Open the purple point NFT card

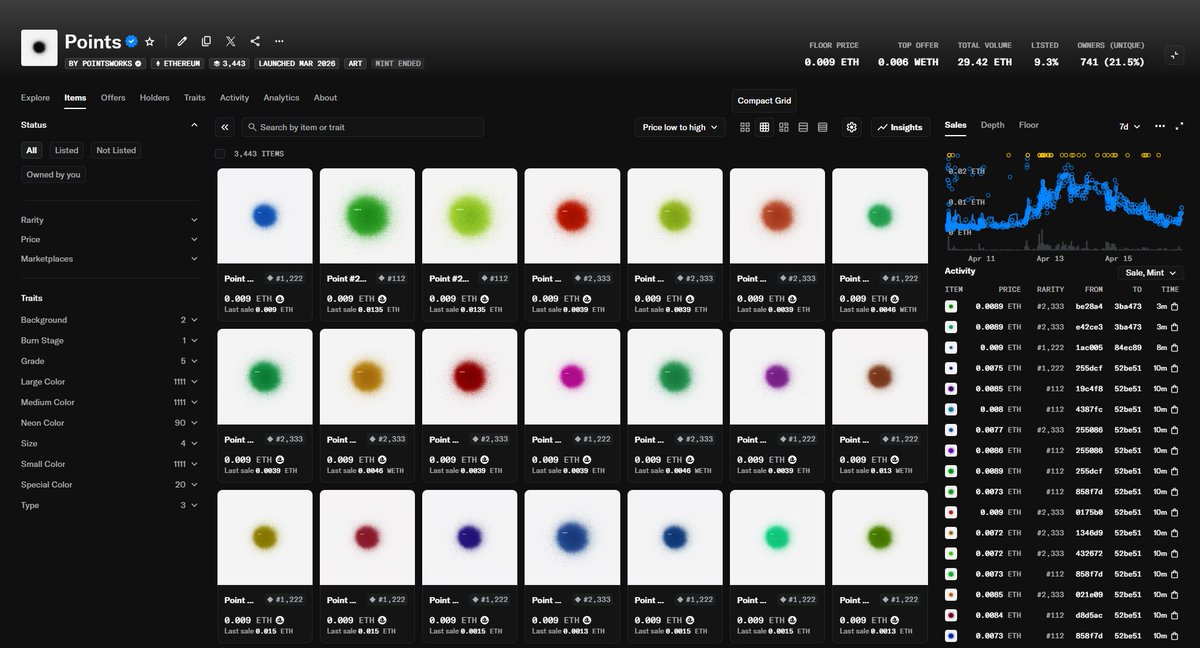pyautogui.click(x=777, y=404)
